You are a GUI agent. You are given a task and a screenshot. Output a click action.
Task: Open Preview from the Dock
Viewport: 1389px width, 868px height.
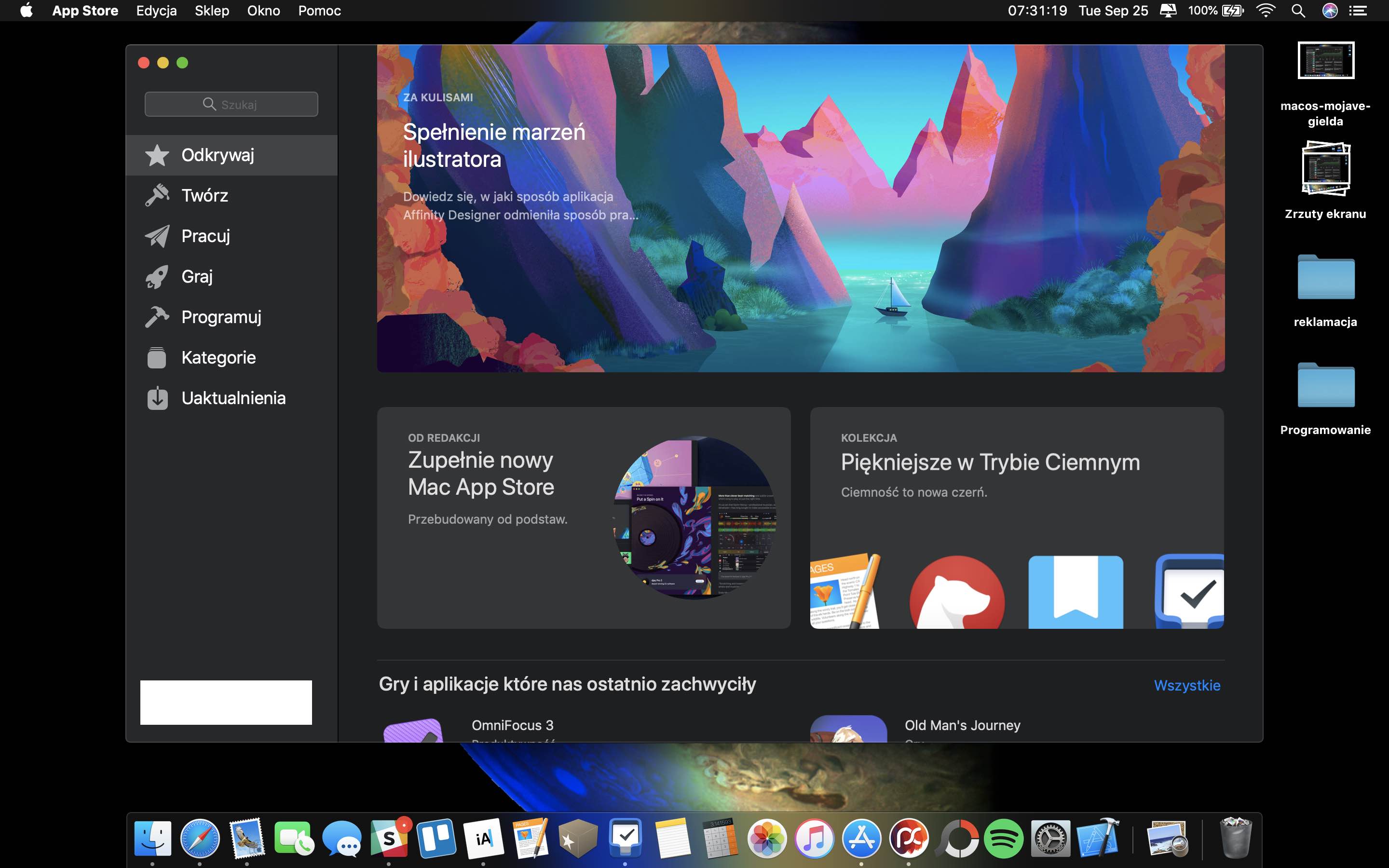click(x=1168, y=839)
